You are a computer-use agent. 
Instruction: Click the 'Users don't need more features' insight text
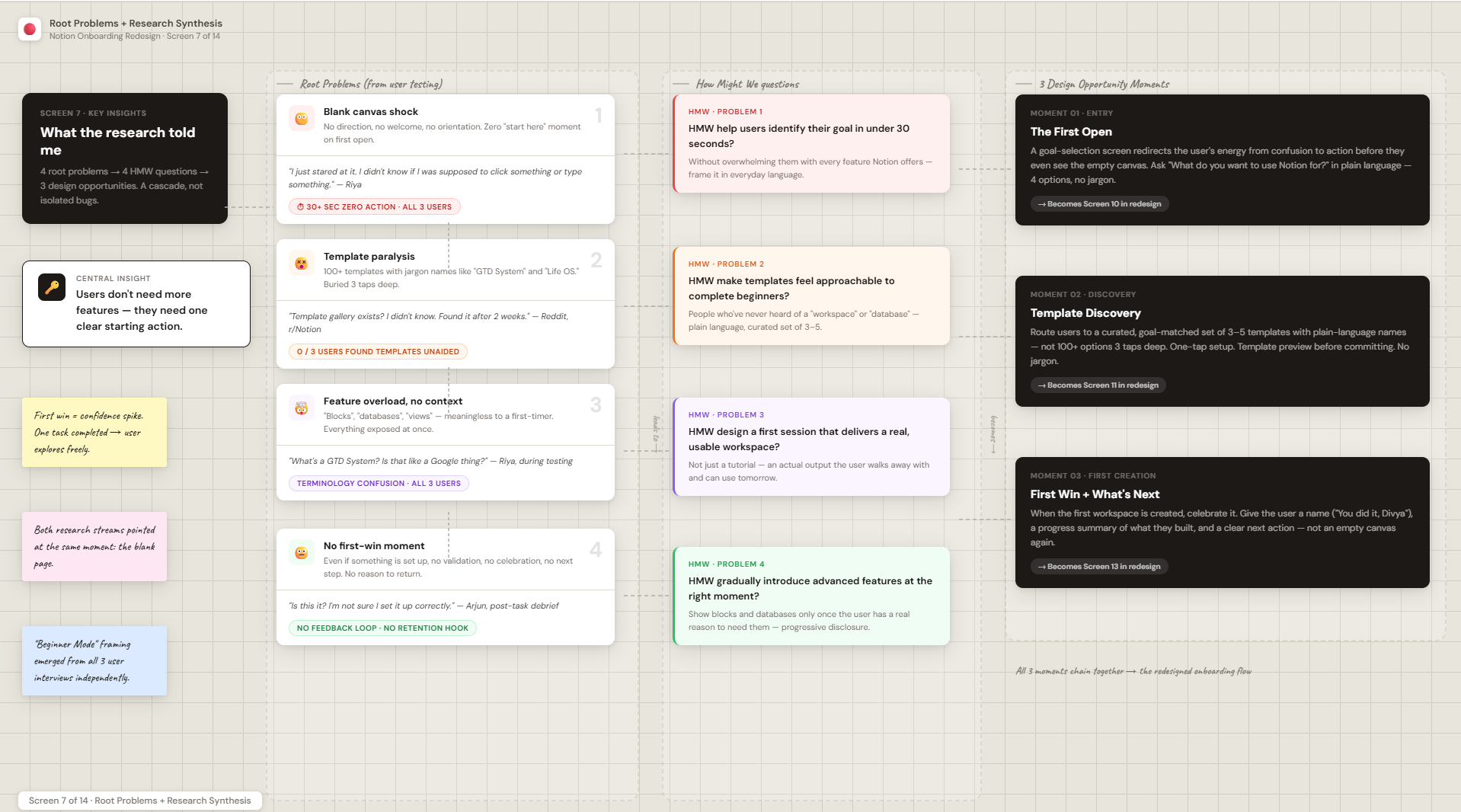coord(142,310)
